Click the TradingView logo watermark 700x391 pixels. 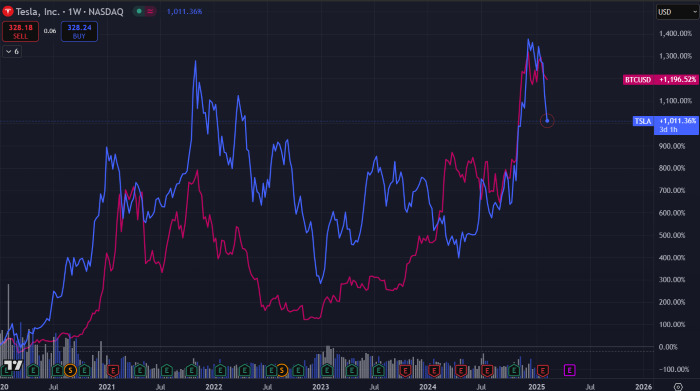(13, 366)
